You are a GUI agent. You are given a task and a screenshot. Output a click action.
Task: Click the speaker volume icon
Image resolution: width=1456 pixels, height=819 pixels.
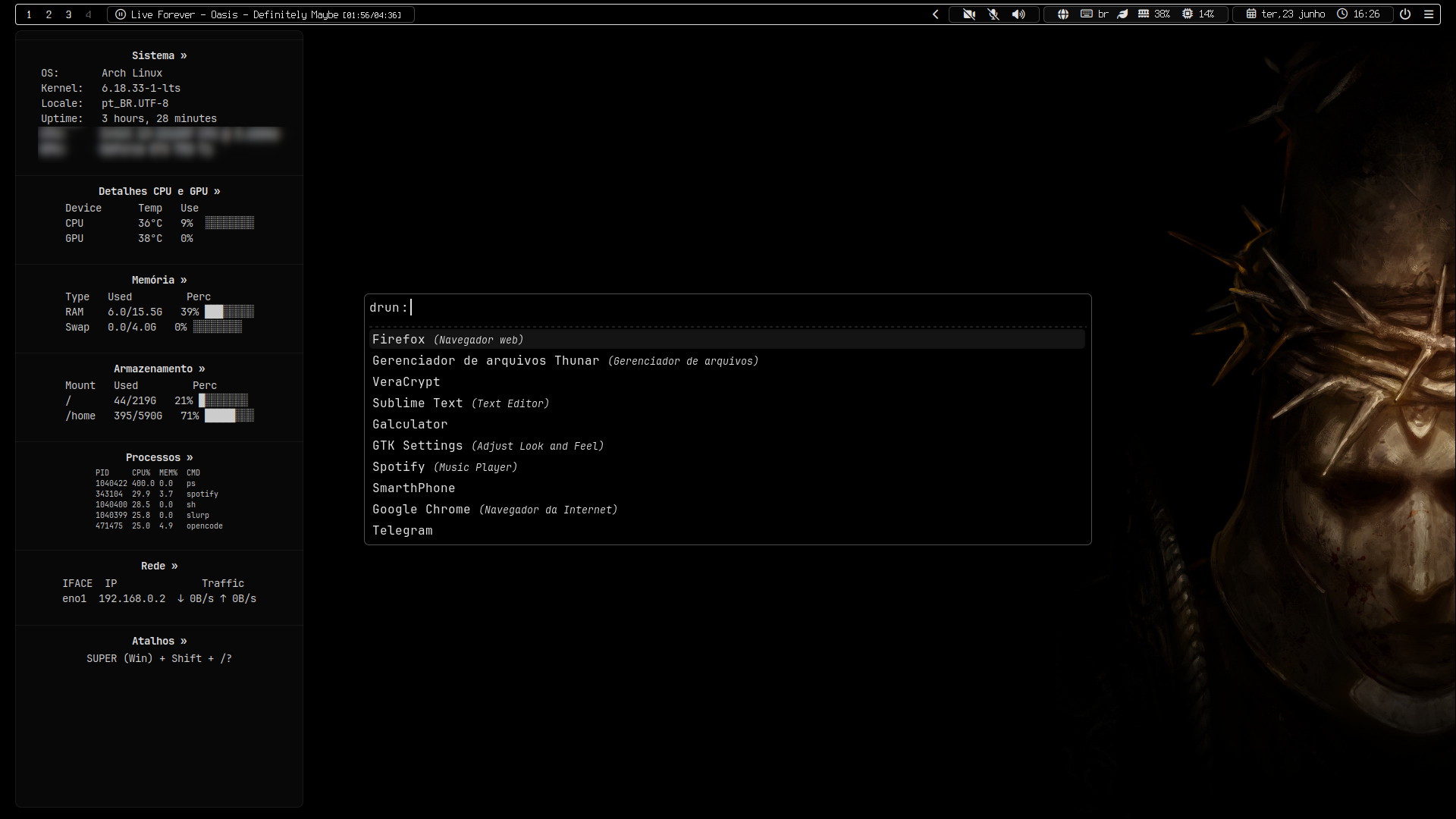click(x=1018, y=14)
